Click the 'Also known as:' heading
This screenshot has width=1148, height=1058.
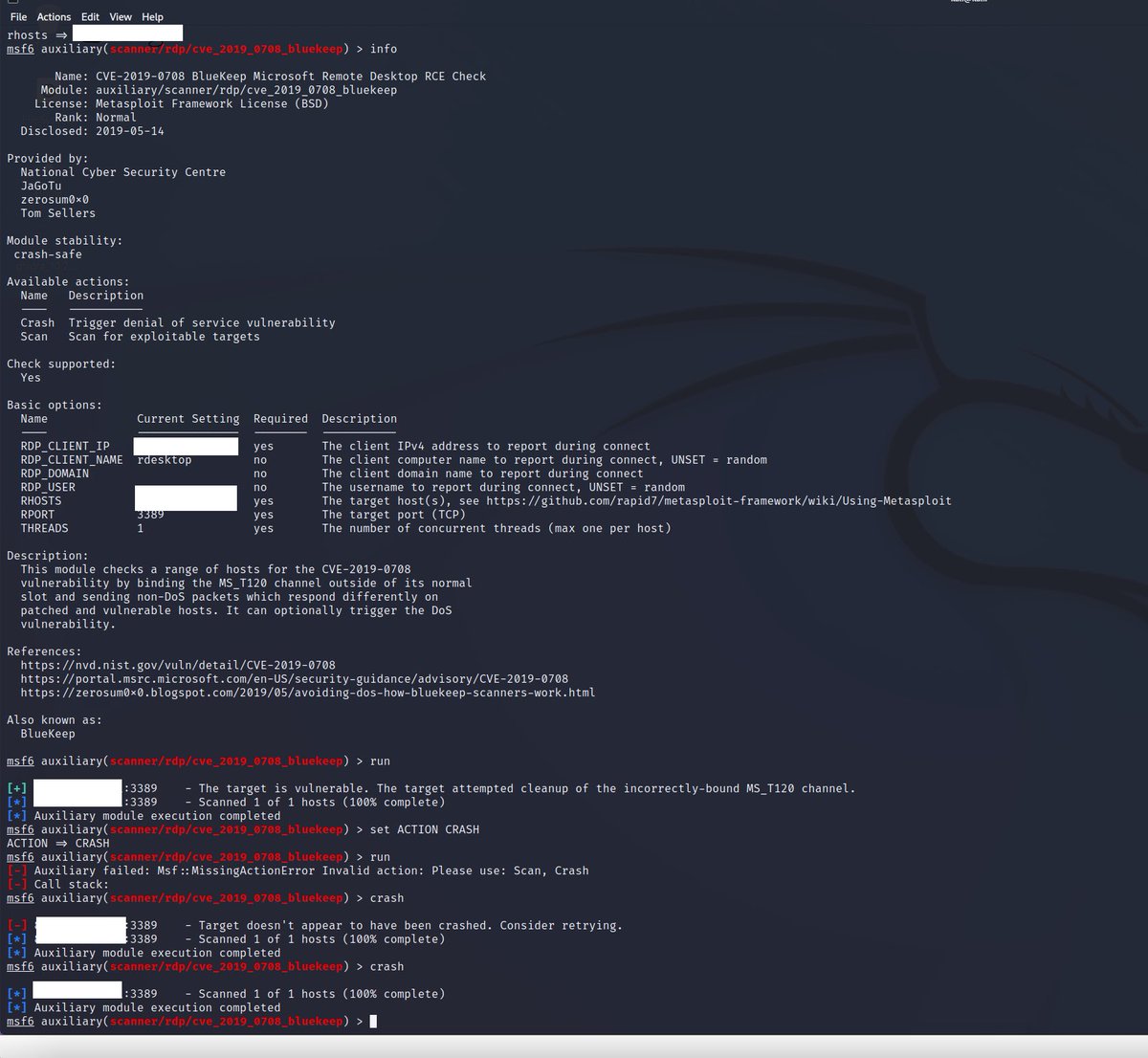55,720
